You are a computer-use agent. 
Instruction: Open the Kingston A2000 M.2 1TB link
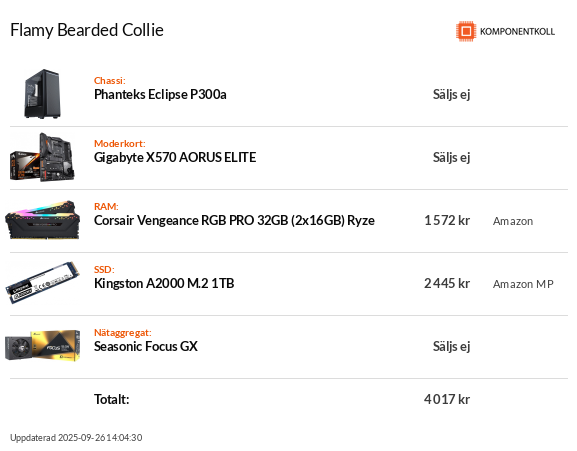point(164,283)
